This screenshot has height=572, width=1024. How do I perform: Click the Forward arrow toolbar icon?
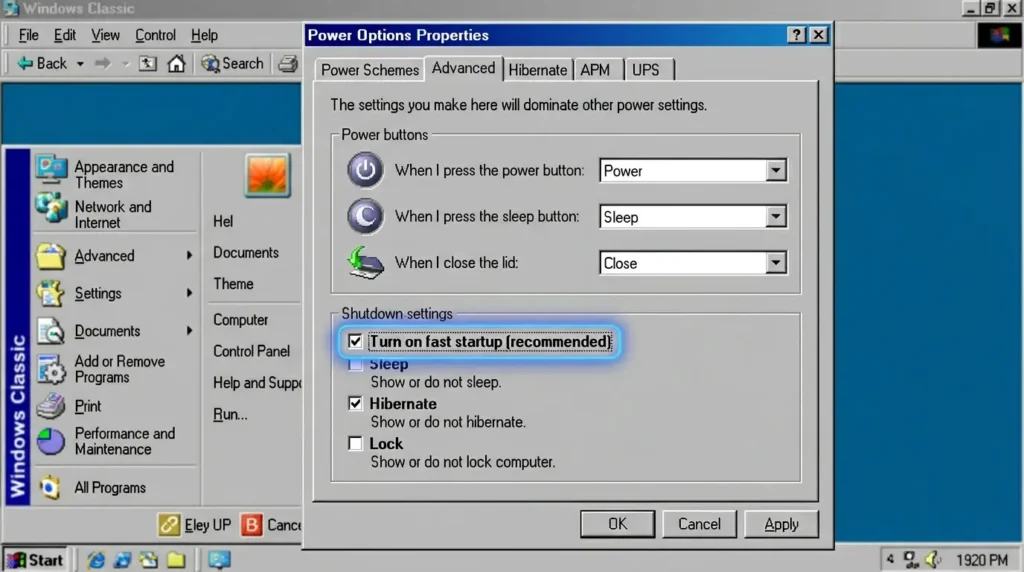103,63
